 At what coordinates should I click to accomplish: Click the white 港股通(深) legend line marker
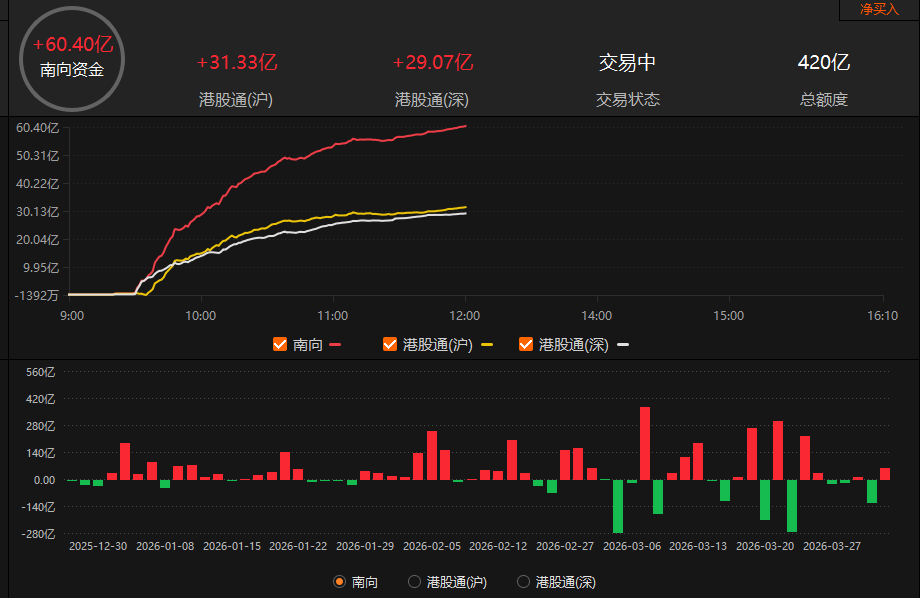pyautogui.click(x=623, y=345)
